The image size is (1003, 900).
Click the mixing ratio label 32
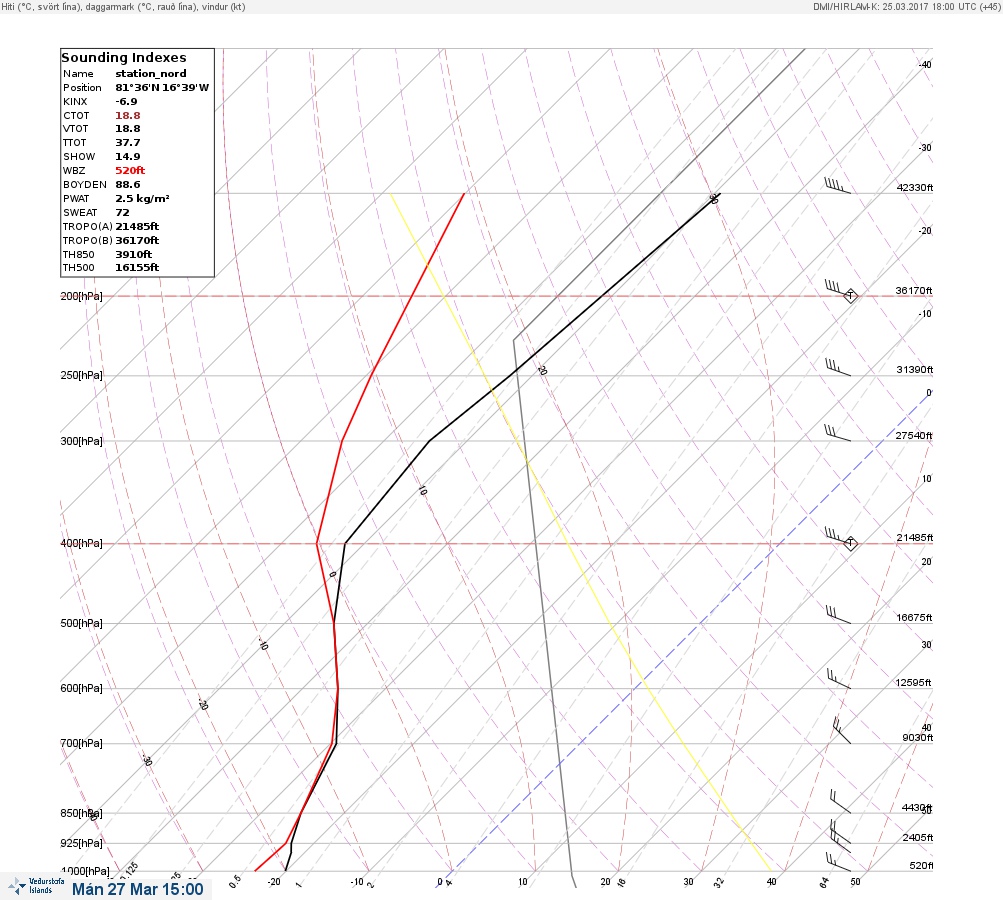pos(719,883)
